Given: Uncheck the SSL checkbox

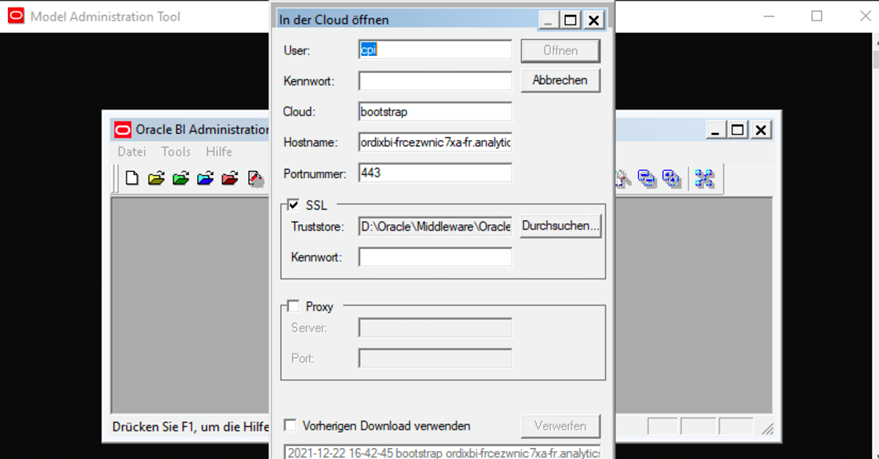Looking at the screenshot, I should pos(293,205).
